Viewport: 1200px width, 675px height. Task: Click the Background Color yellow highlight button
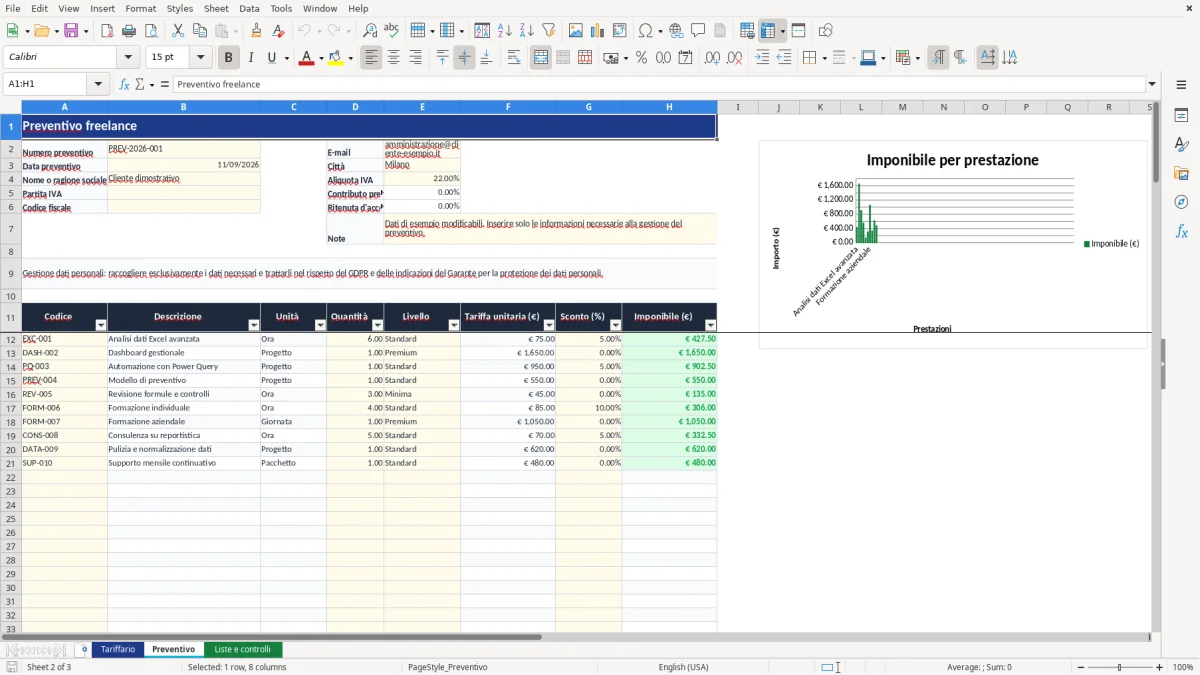[x=335, y=58]
